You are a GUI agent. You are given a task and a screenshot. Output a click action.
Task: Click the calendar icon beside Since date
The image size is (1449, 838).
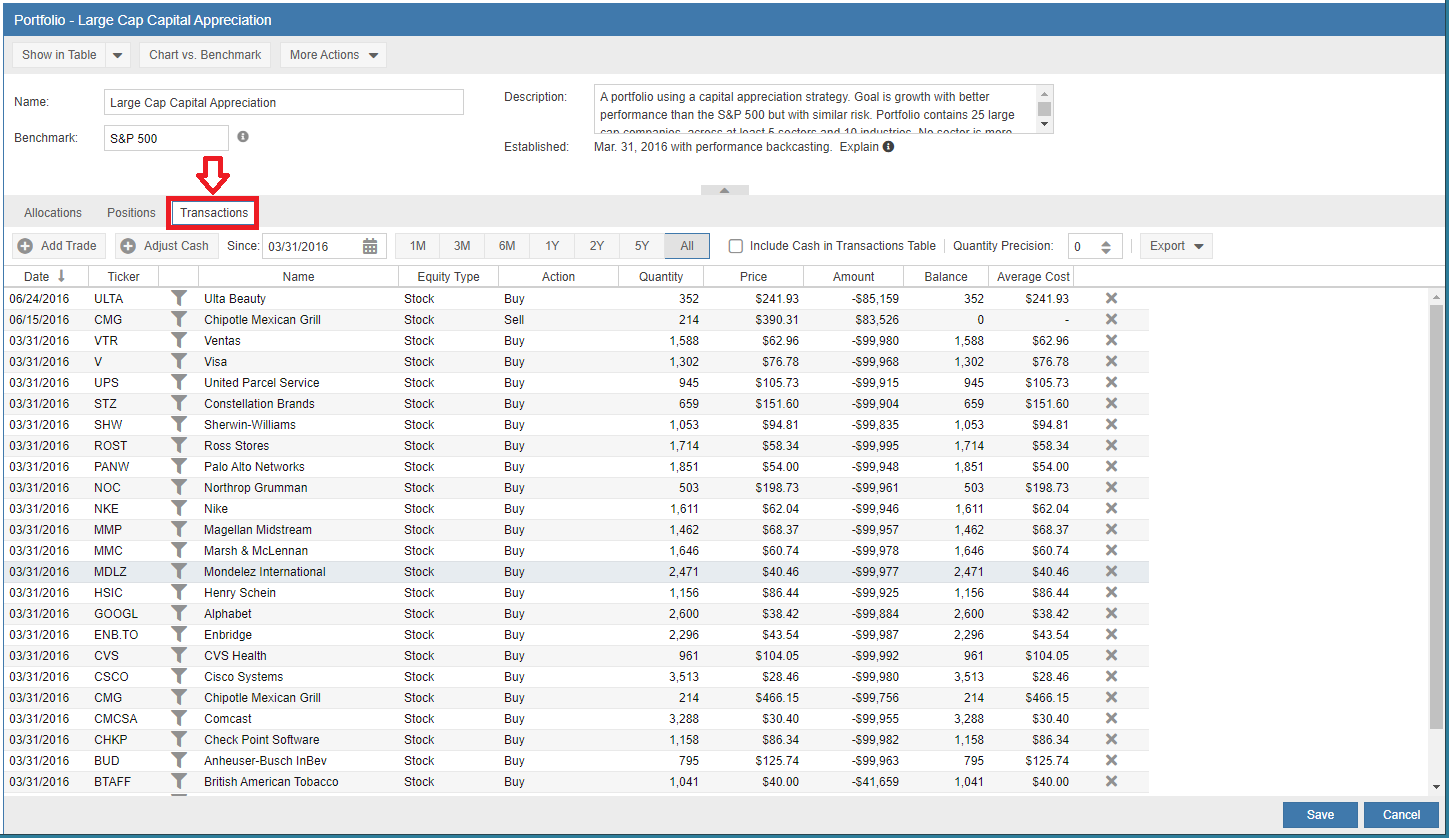(x=370, y=246)
